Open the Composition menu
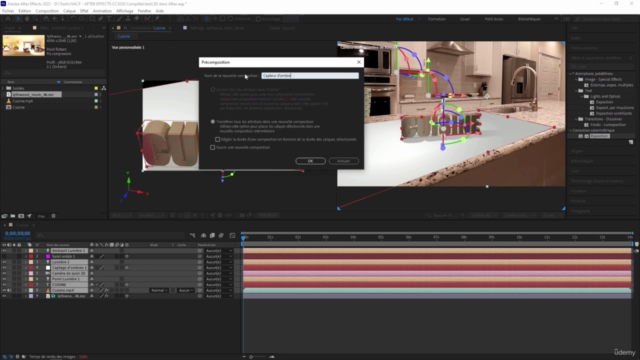640x360 pixels. click(x=47, y=11)
